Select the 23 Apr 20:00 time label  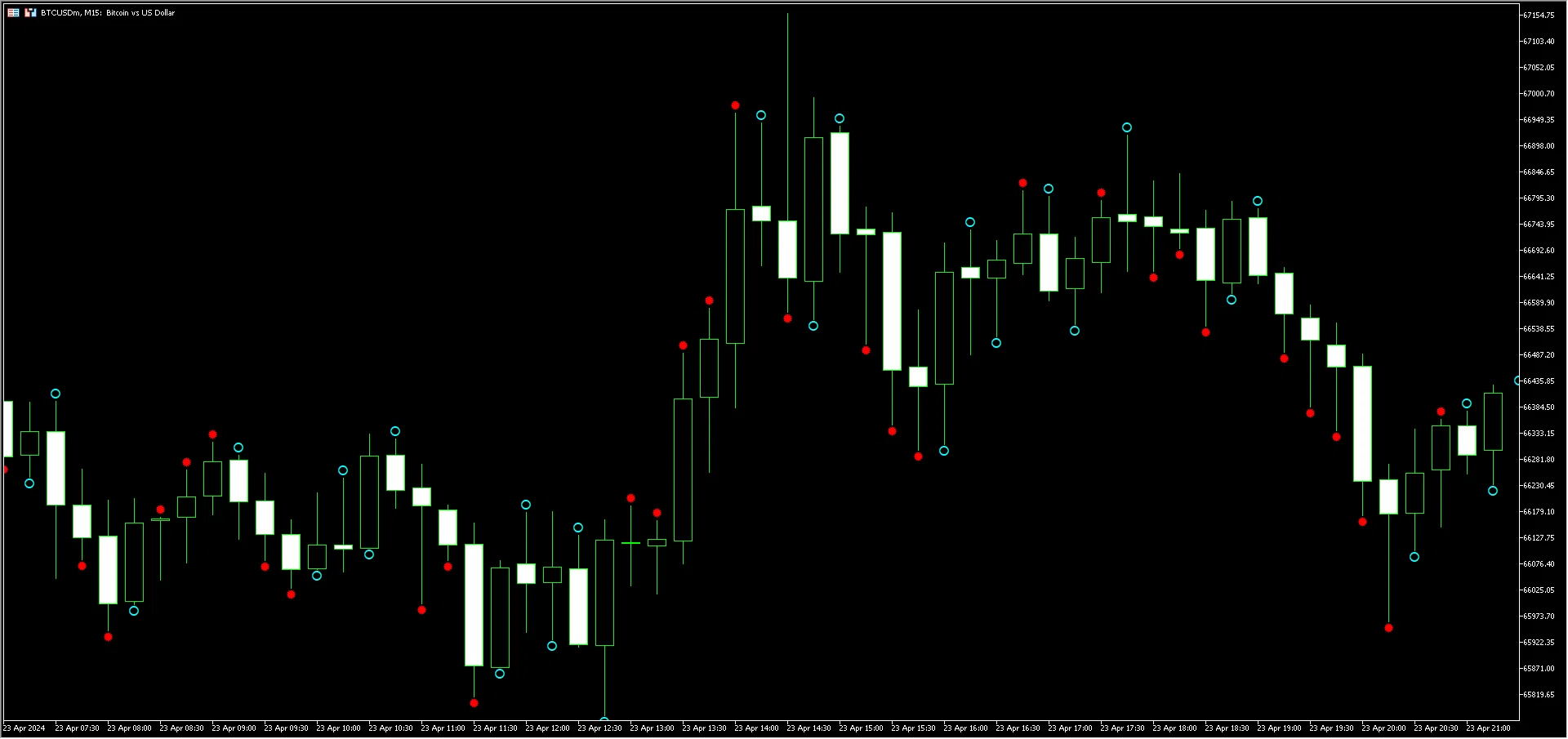point(1383,728)
